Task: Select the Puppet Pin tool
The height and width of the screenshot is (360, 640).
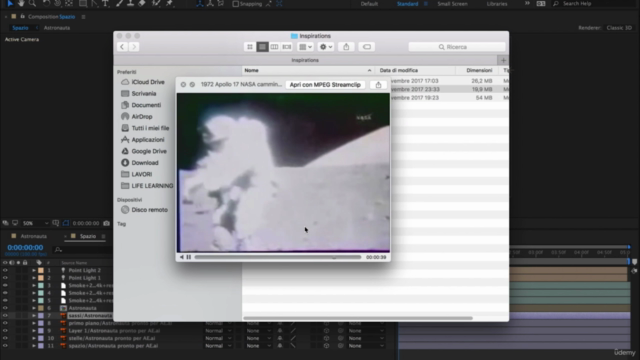Action: coord(169,3)
